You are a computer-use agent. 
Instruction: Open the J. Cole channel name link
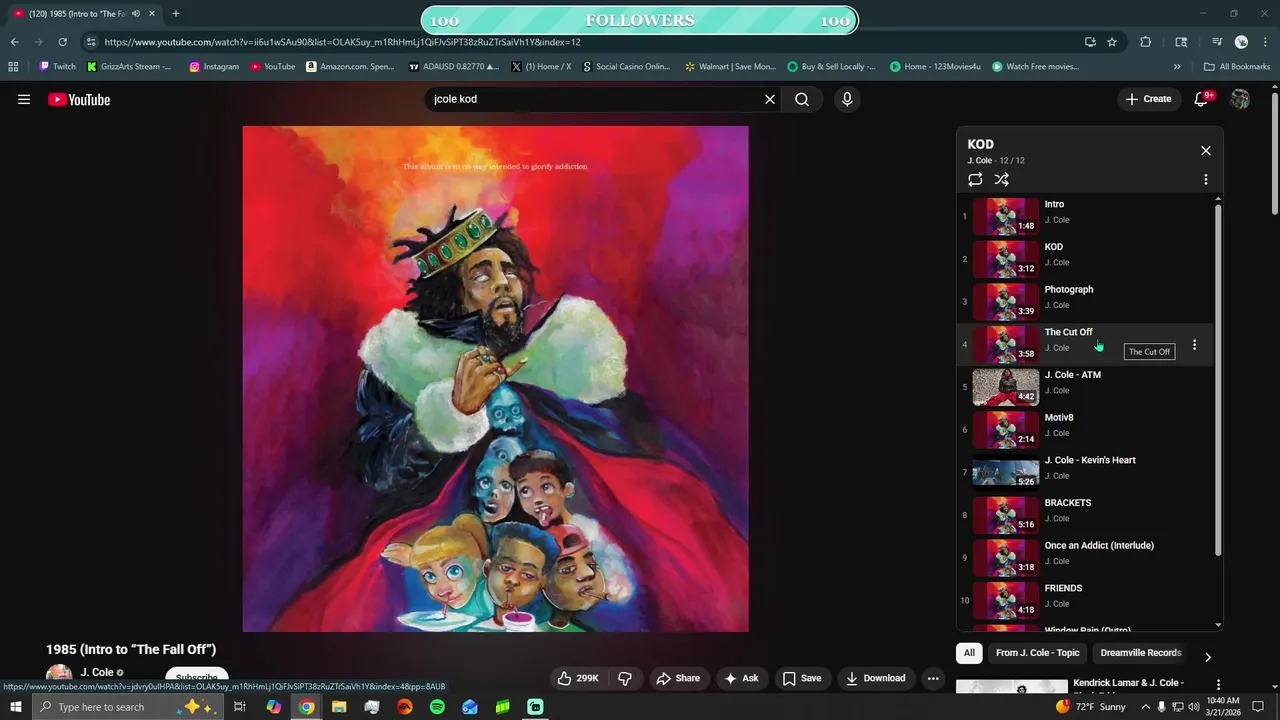coord(97,673)
